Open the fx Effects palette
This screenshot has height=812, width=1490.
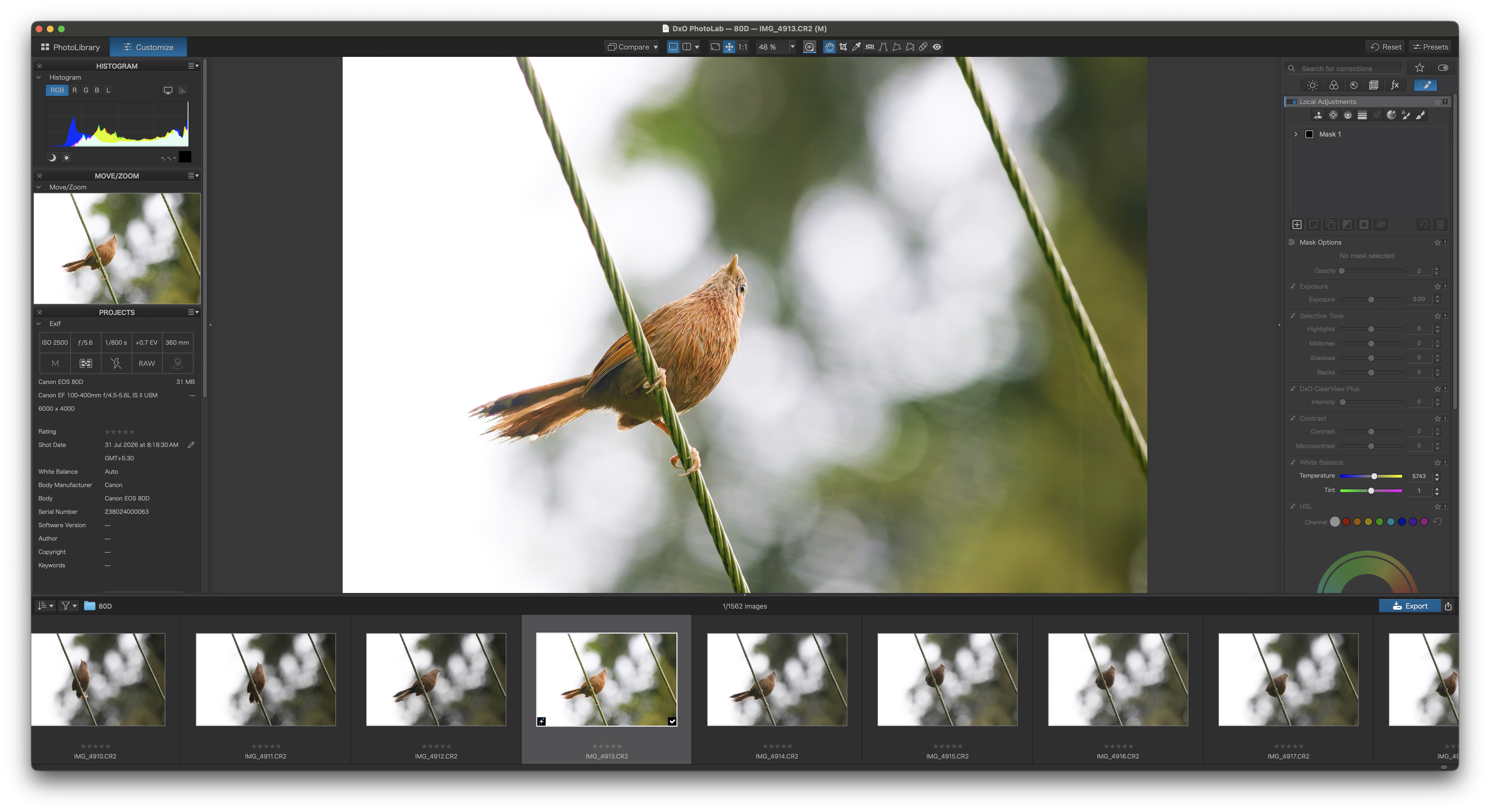coord(1395,85)
